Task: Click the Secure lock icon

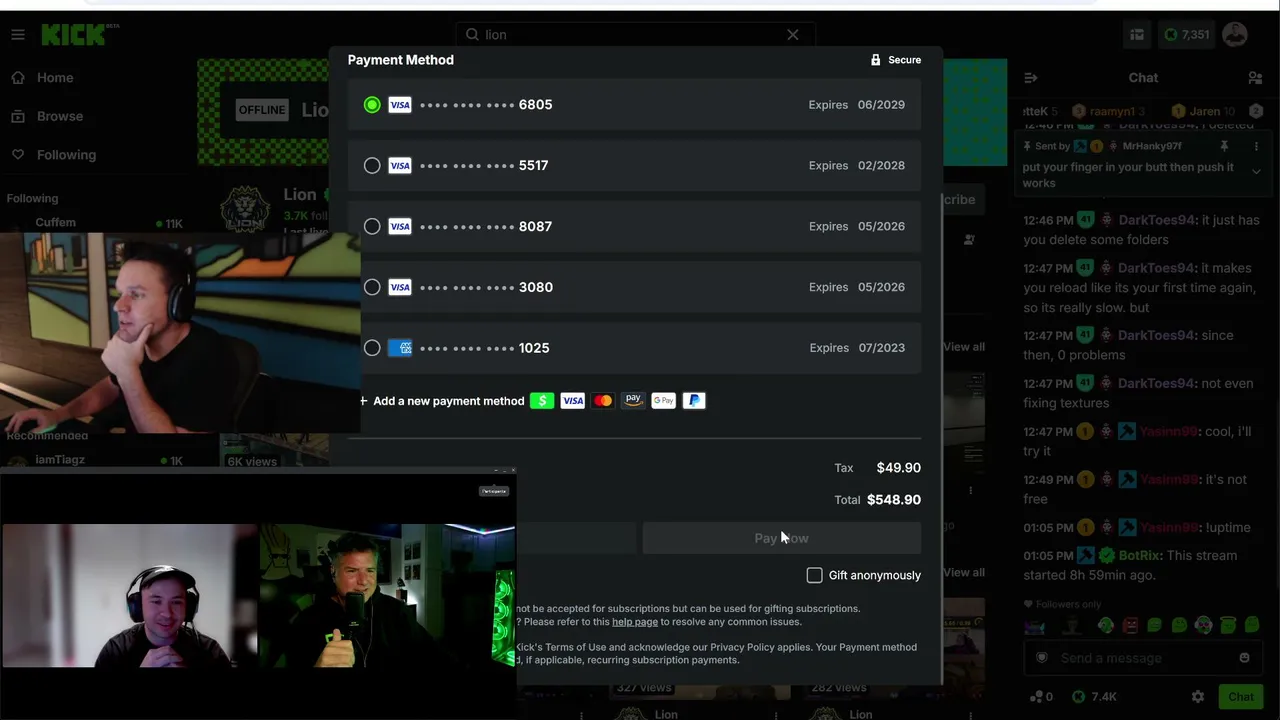Action: click(876, 60)
